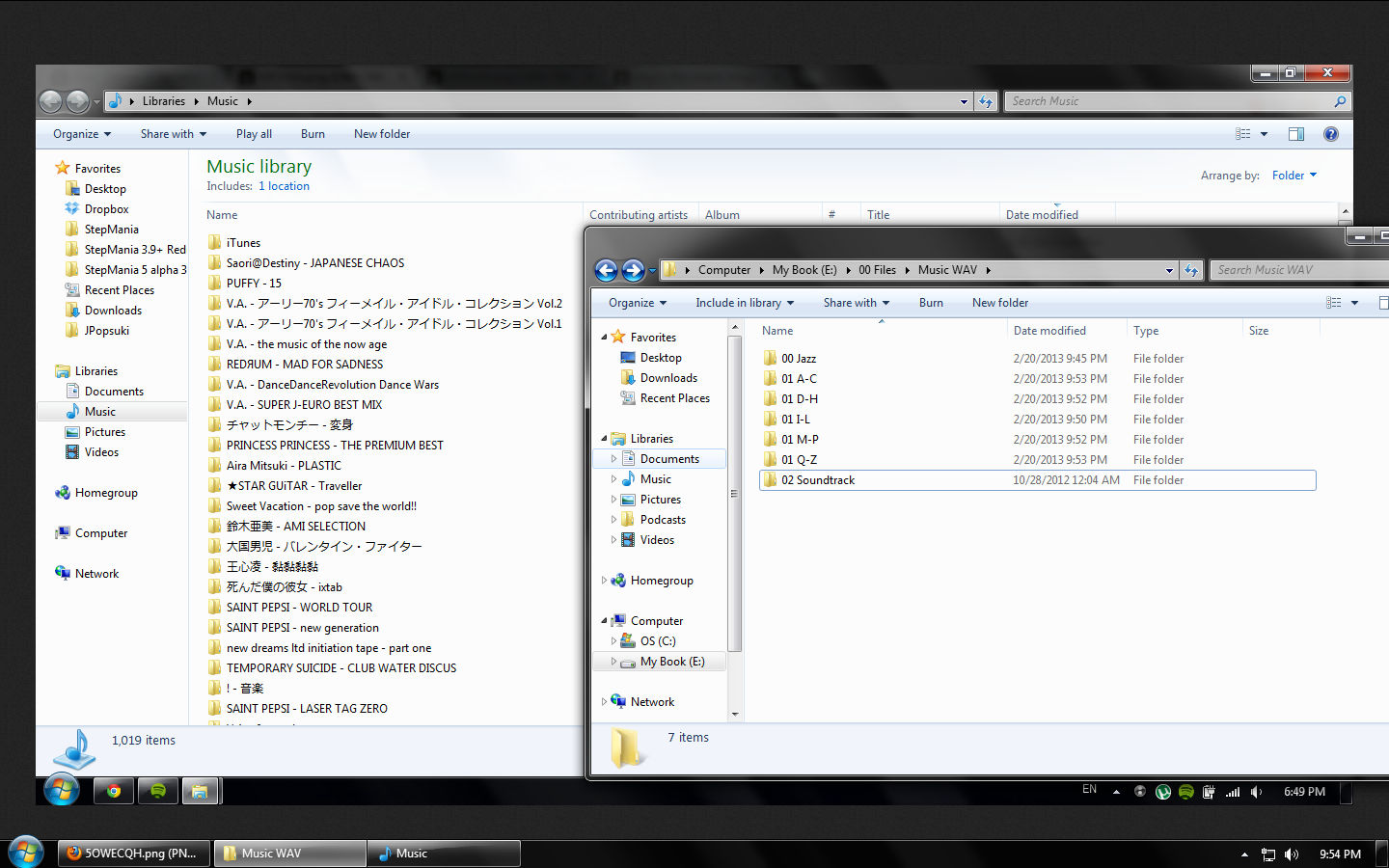Click Libraries breadcrumb in Music library address bar
The height and width of the screenshot is (868, 1389).
164,101
